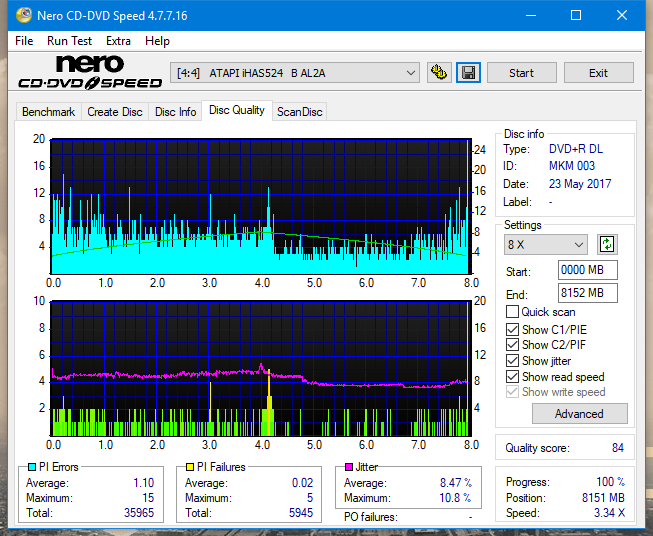
Task: Click the magenta Jitter legend swatch
Action: 349,467
